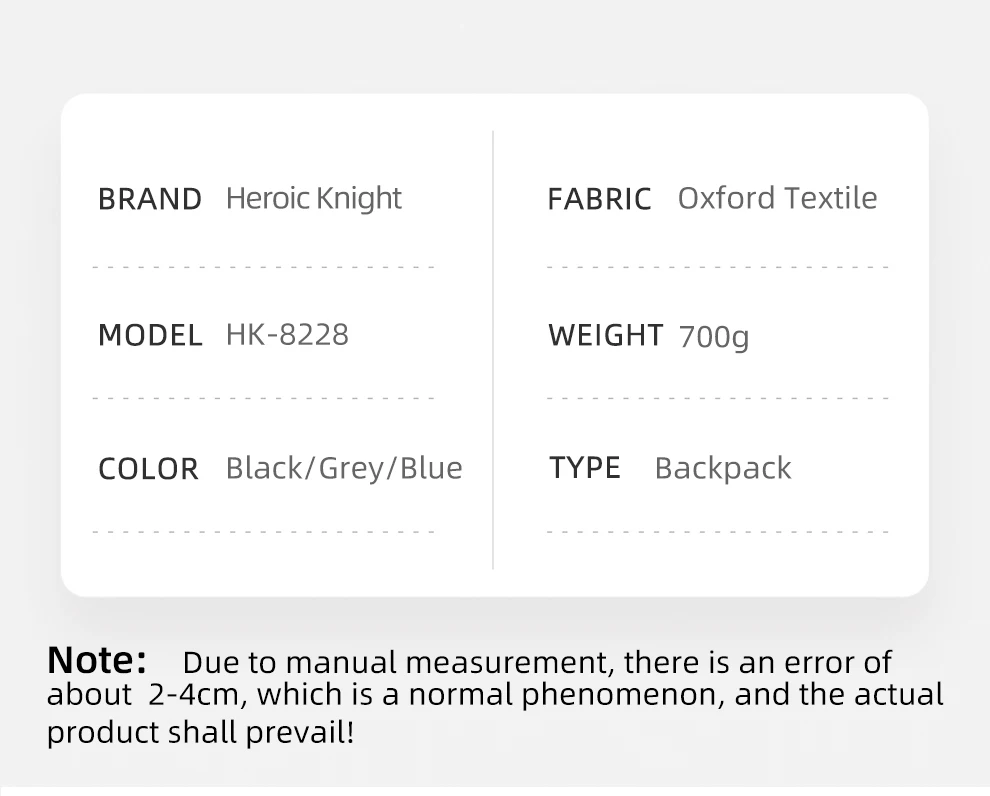
Task: Select the Heroic Knight brand value
Action: point(313,198)
